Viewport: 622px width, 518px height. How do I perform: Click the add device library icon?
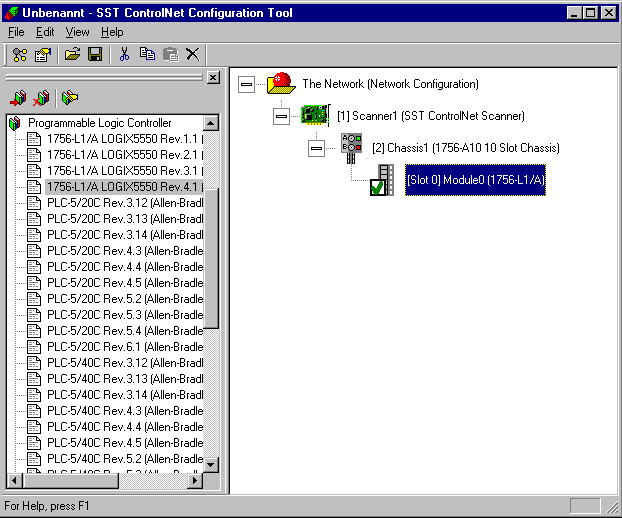(18, 98)
